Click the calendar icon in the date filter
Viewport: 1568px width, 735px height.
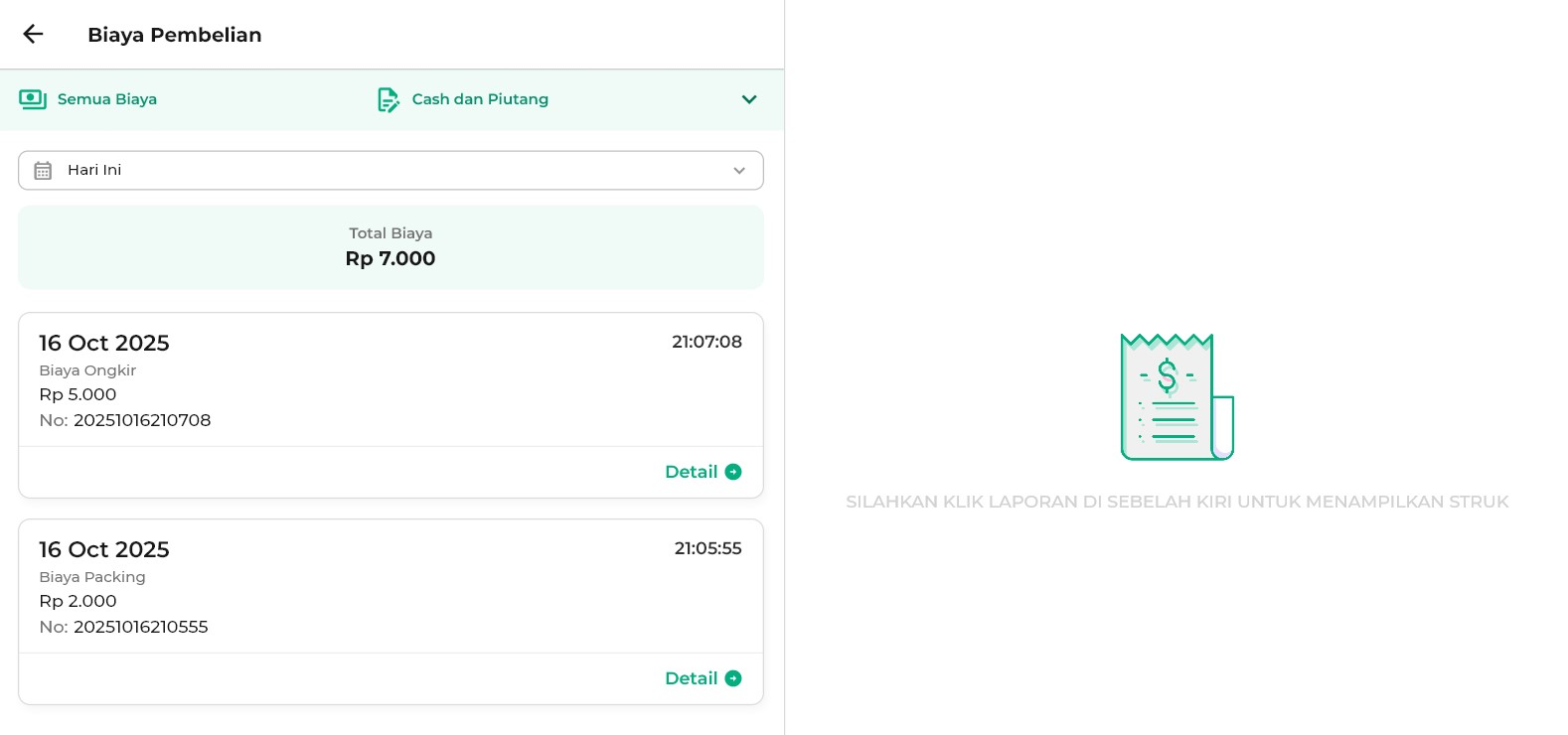click(x=43, y=171)
